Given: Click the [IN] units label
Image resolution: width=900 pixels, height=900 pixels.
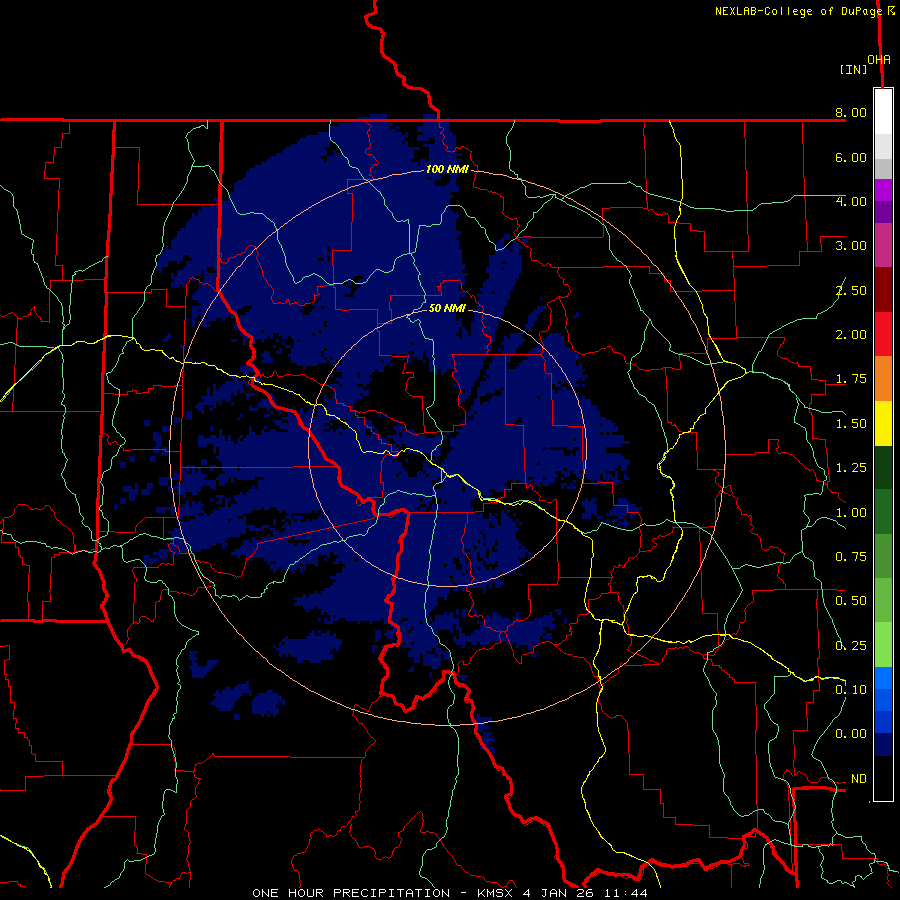Looking at the screenshot, I should pyautogui.click(x=853, y=69).
